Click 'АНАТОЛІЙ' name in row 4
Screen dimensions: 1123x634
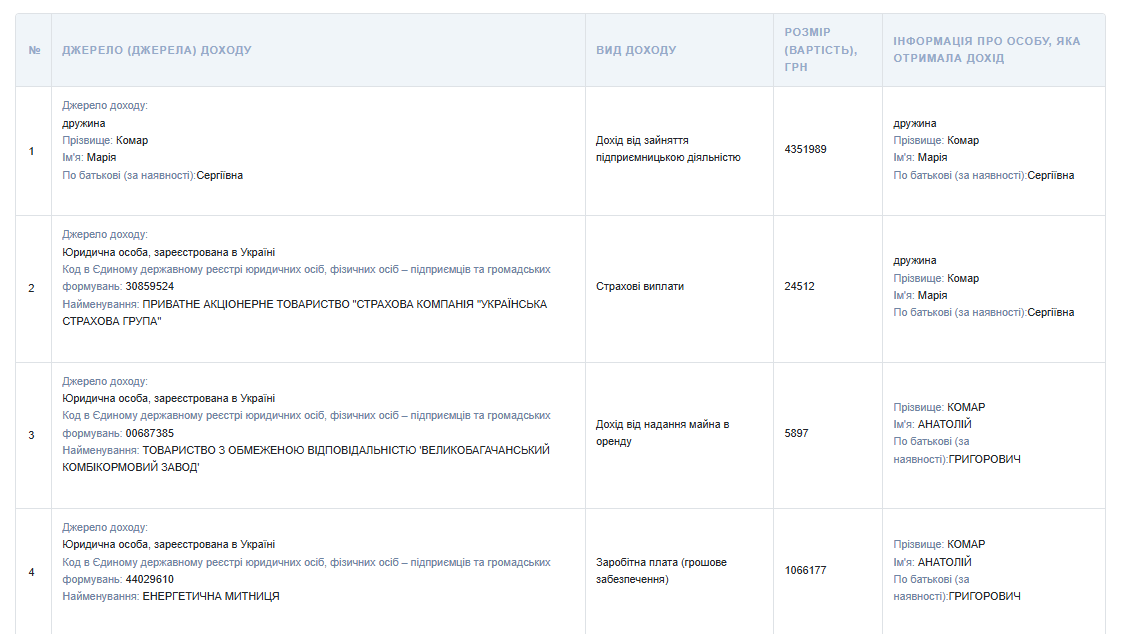coord(945,562)
